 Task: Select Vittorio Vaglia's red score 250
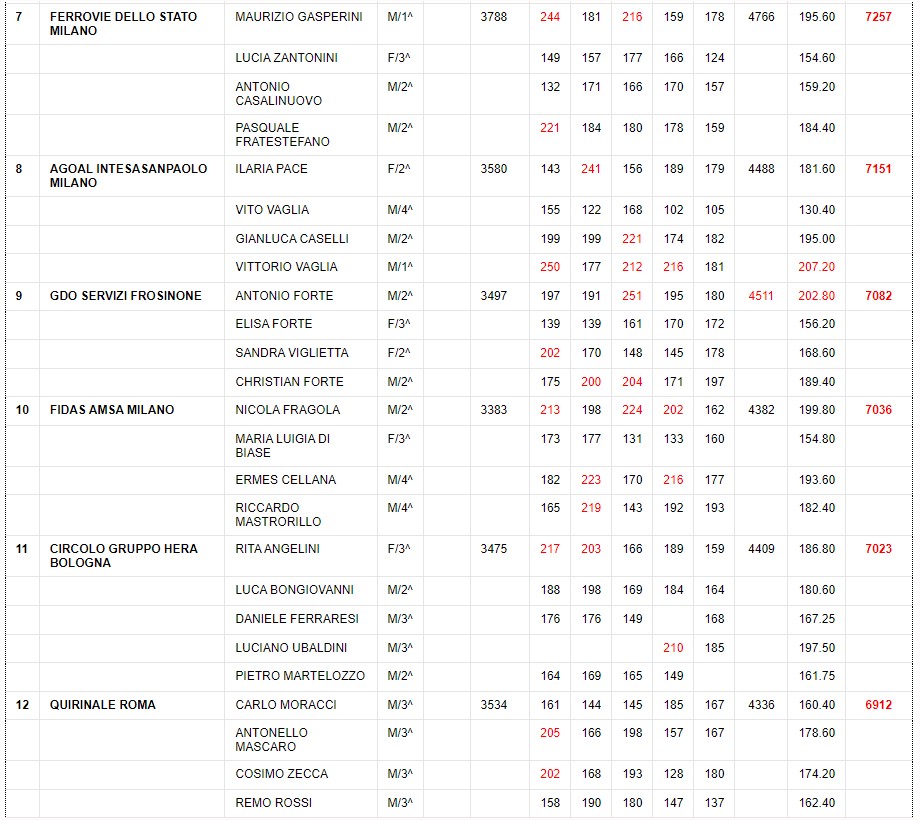coord(550,267)
